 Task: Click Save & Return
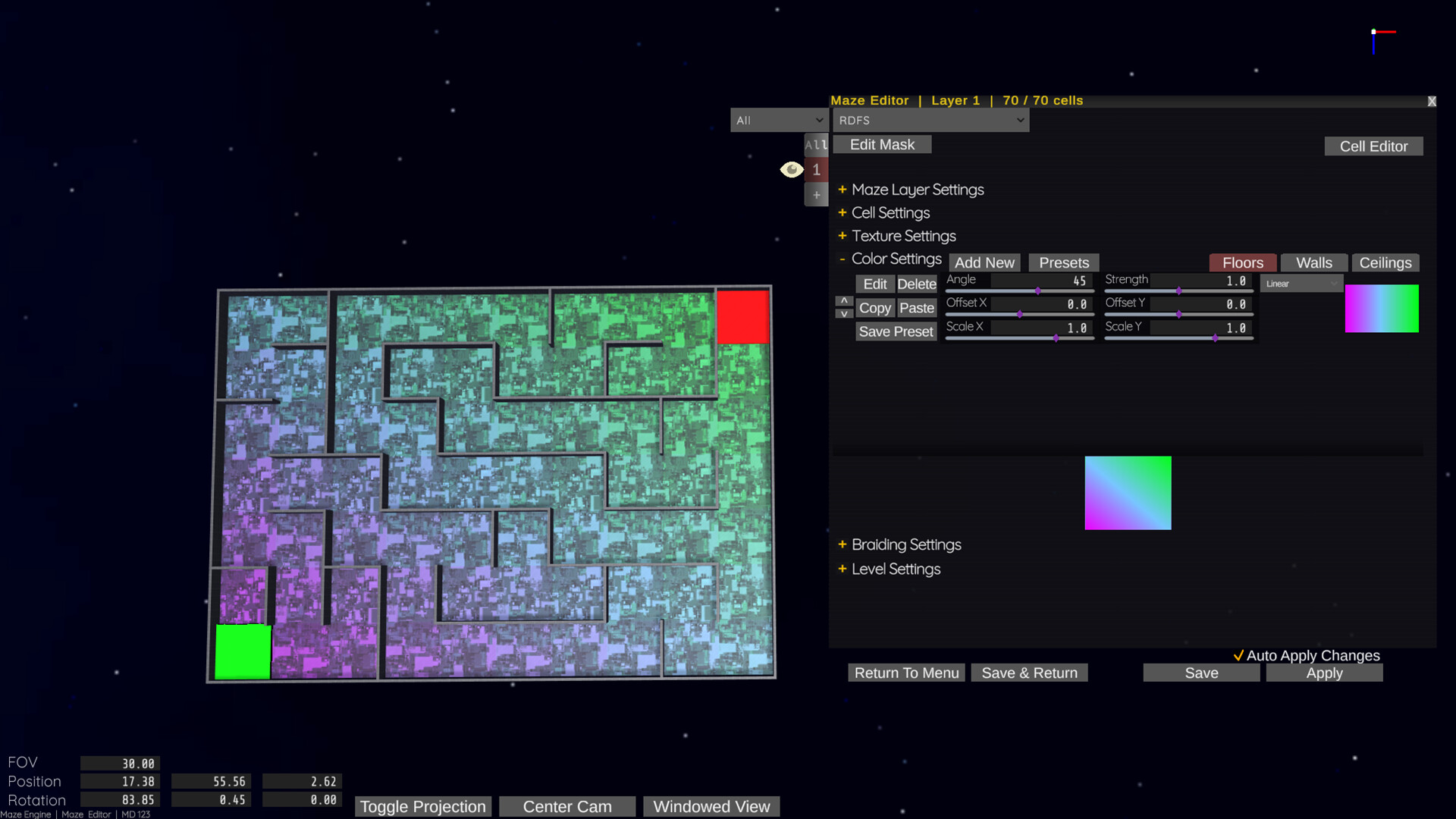point(1029,673)
